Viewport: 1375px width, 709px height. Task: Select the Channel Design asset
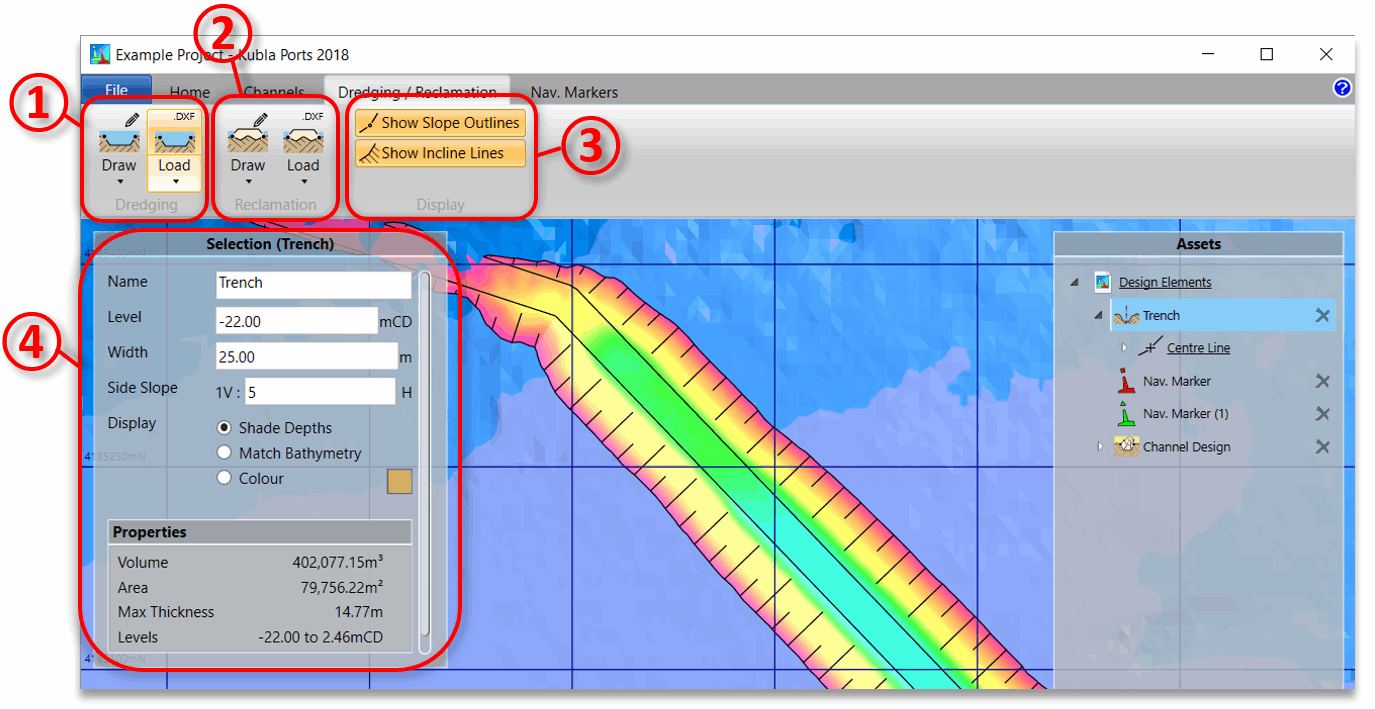1186,447
